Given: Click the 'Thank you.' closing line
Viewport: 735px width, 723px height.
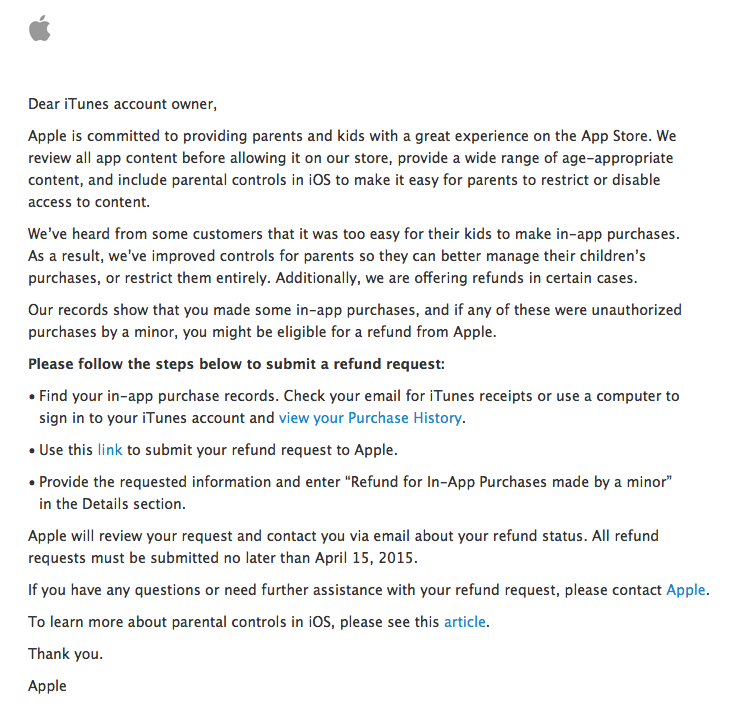Looking at the screenshot, I should 66,654.
